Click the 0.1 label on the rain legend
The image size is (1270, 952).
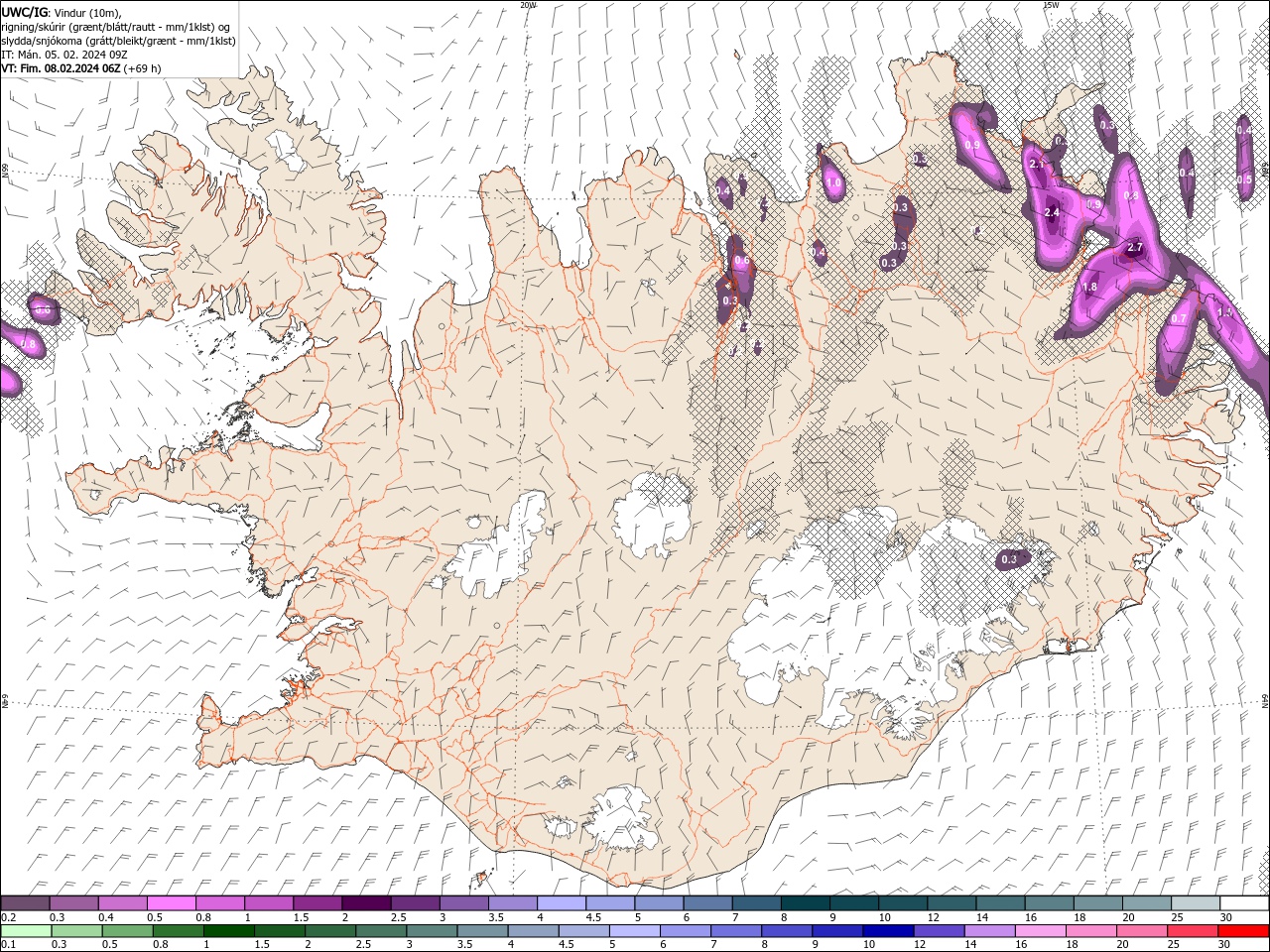click(x=8, y=945)
